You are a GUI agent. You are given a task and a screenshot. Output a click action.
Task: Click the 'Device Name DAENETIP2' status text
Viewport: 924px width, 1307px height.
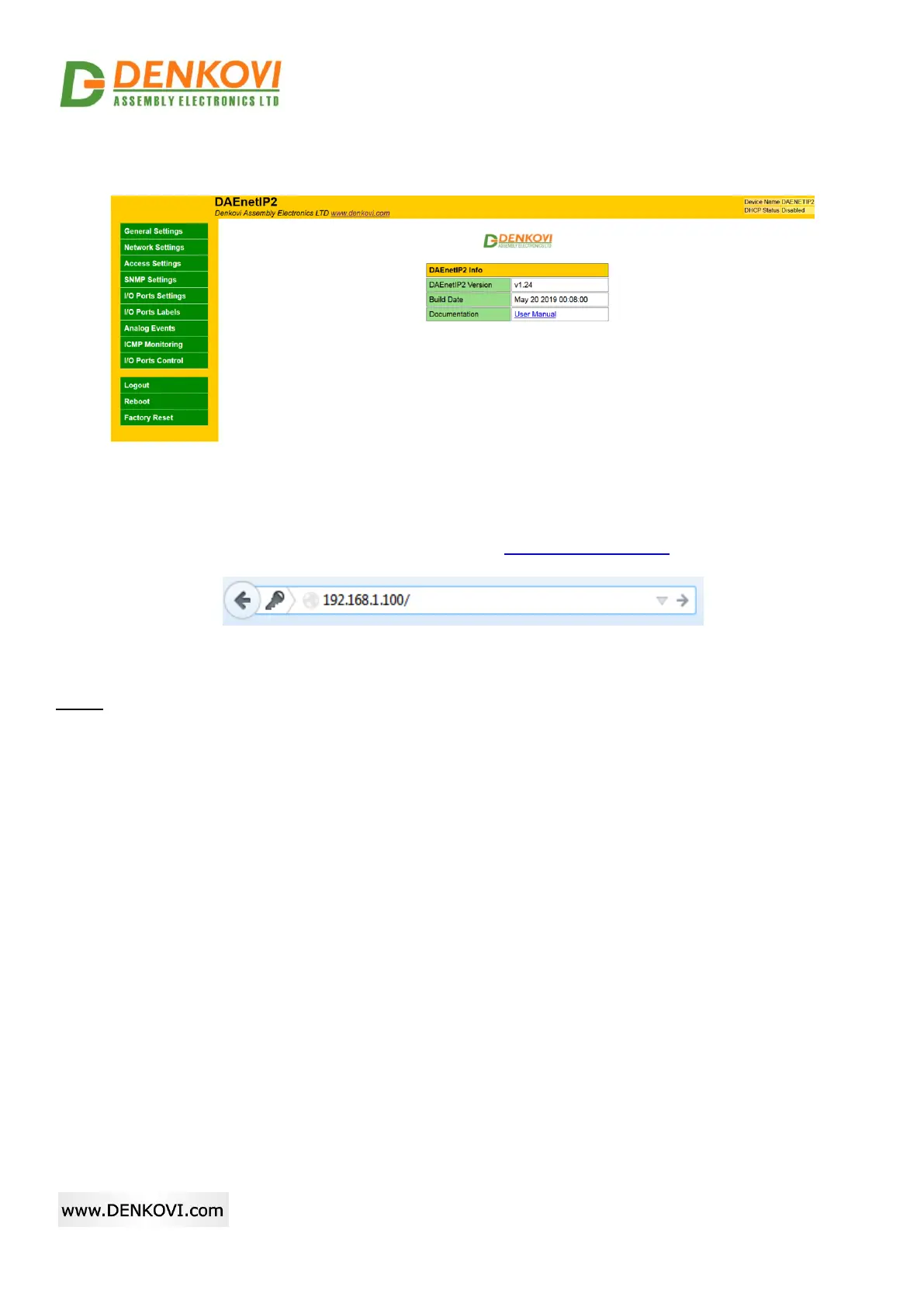(779, 202)
